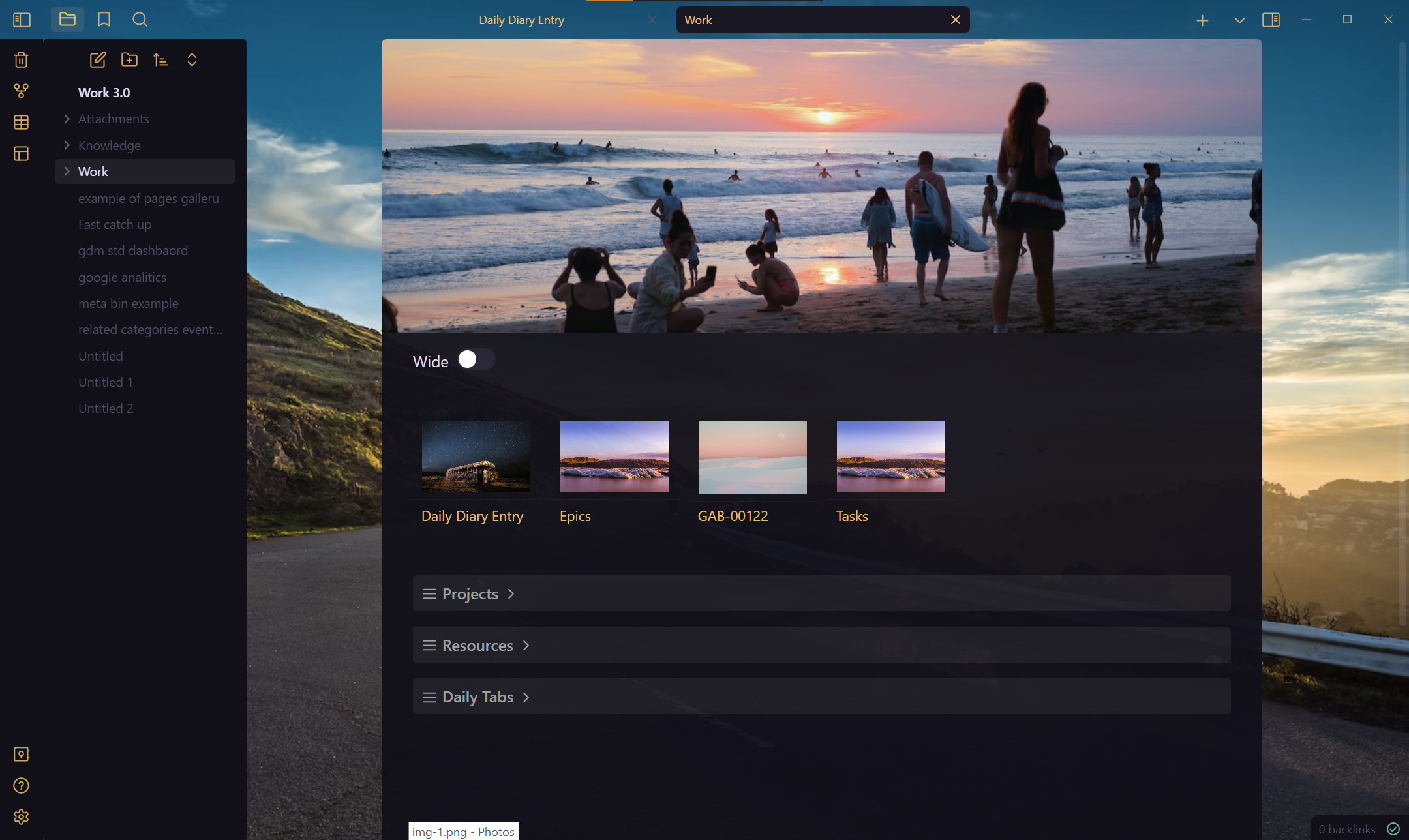1409x840 pixels.
Task: Open settings gear in sidebar
Action: [x=21, y=817]
